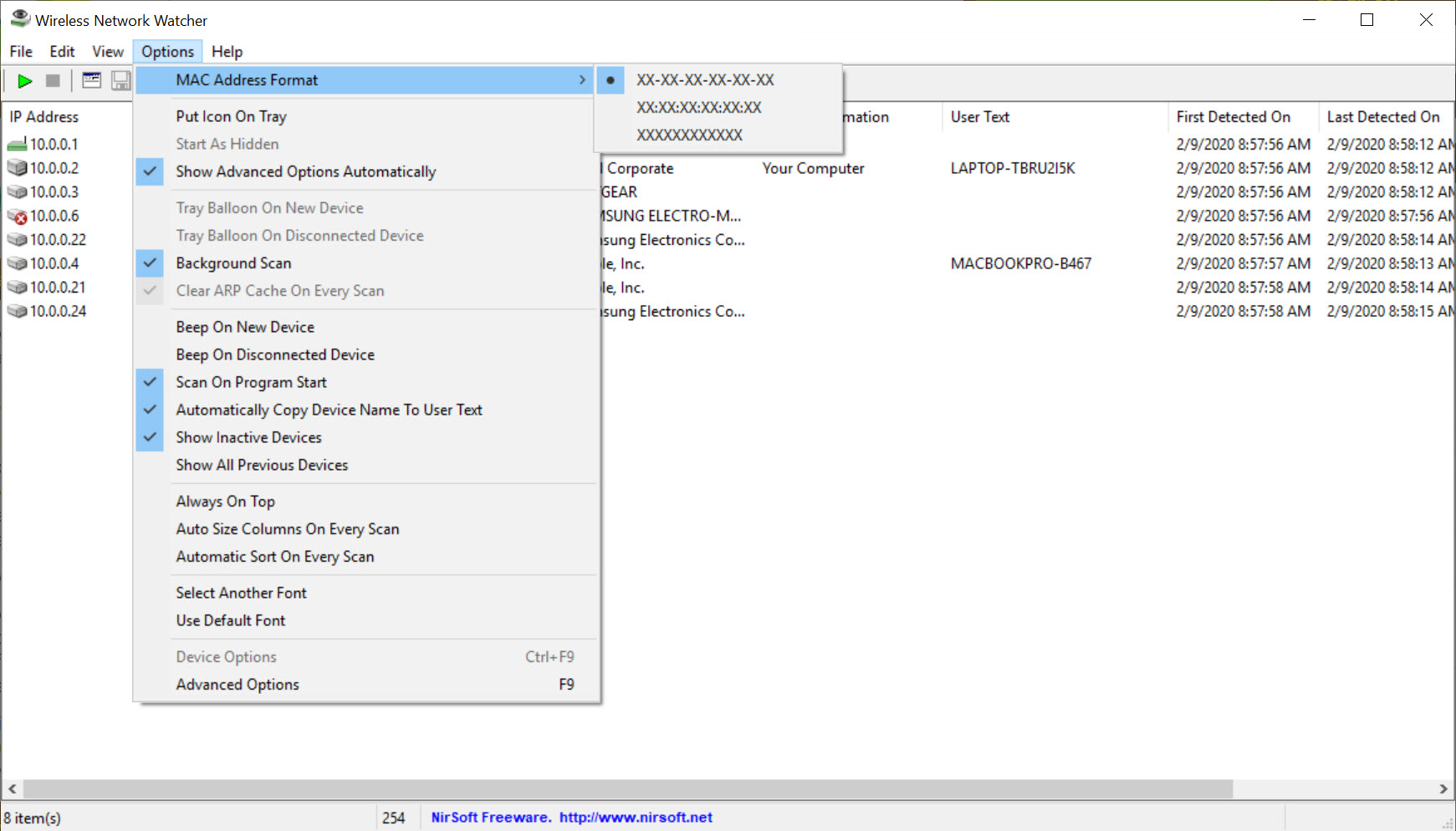Click the device icon beside 10.0.0.24

coord(17,312)
